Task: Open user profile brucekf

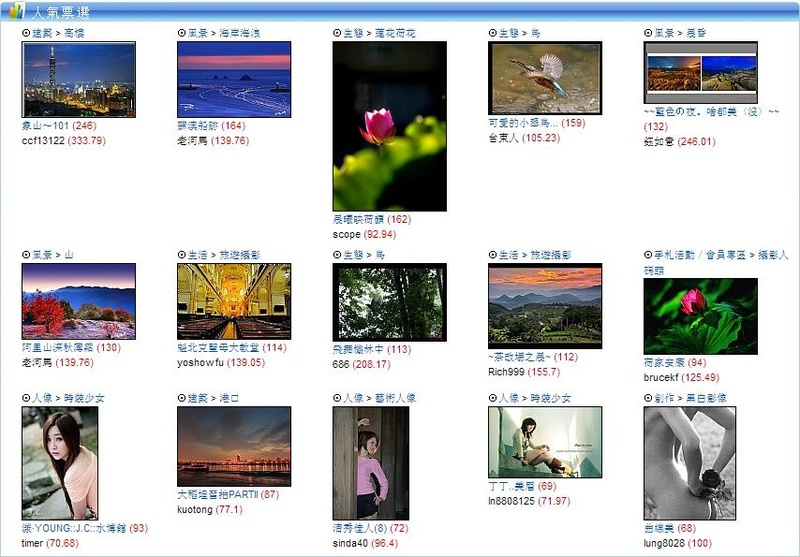Action: (661, 377)
